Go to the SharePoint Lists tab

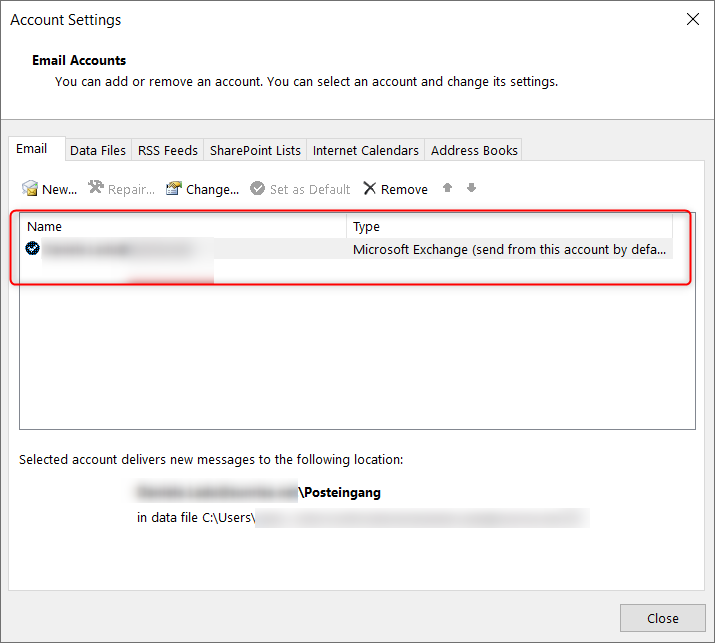click(255, 150)
